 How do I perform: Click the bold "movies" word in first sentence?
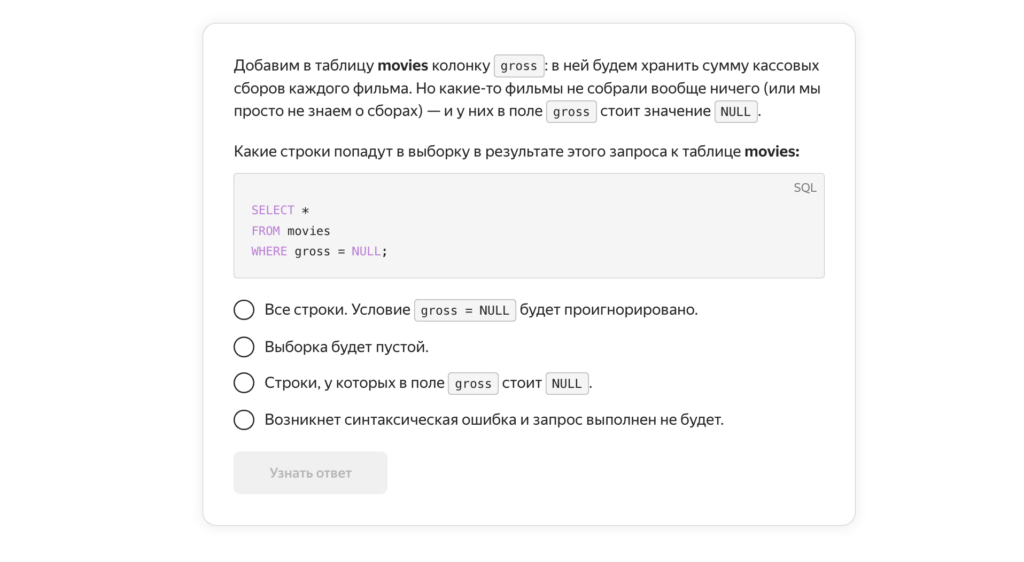point(402,66)
